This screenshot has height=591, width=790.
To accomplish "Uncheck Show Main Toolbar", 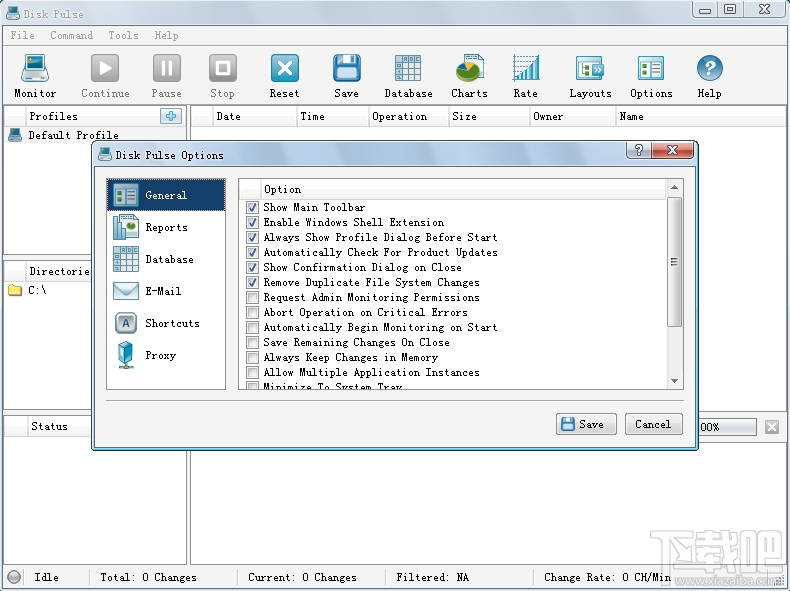I will pyautogui.click(x=252, y=207).
